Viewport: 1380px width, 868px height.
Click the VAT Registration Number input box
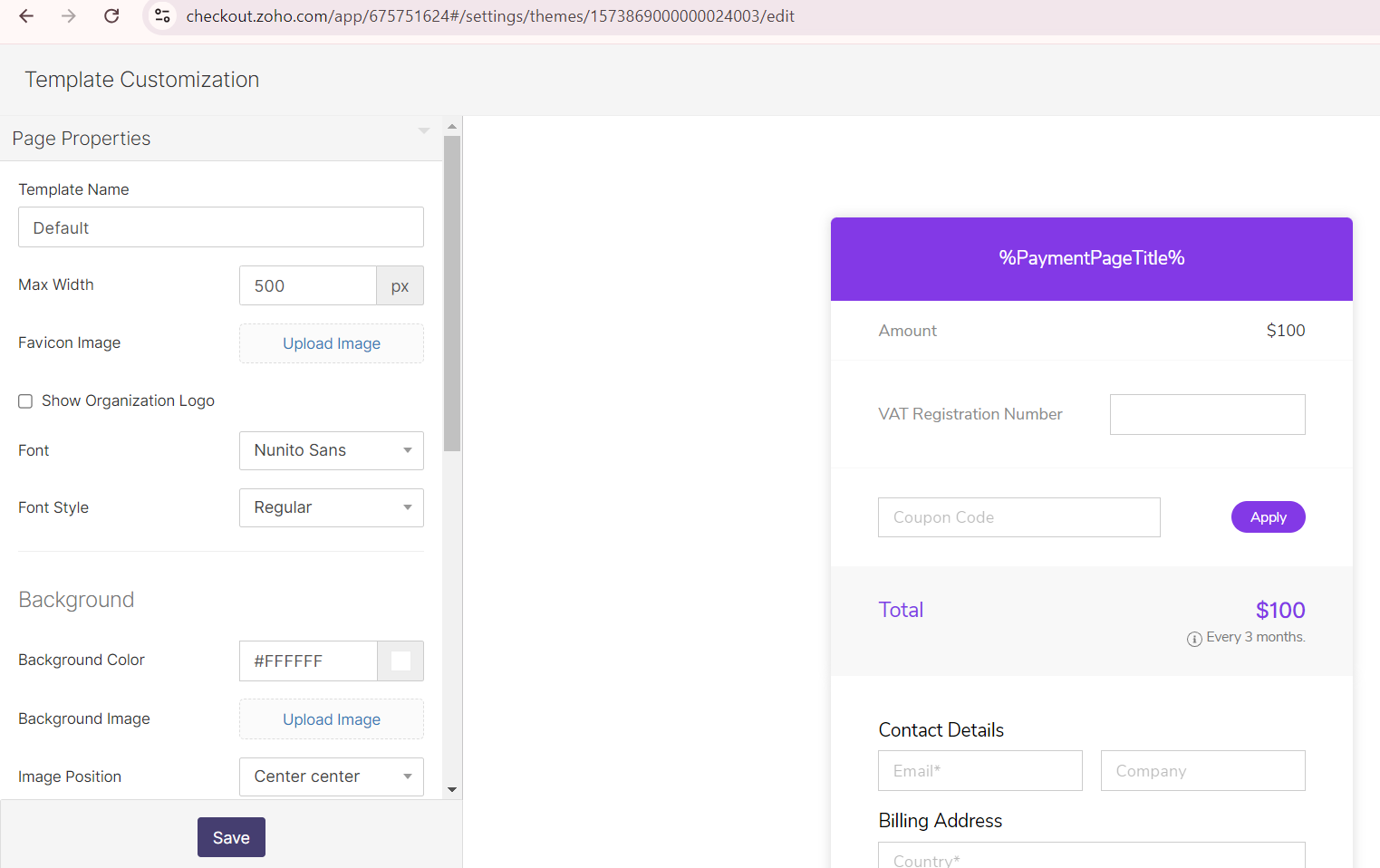1207,414
